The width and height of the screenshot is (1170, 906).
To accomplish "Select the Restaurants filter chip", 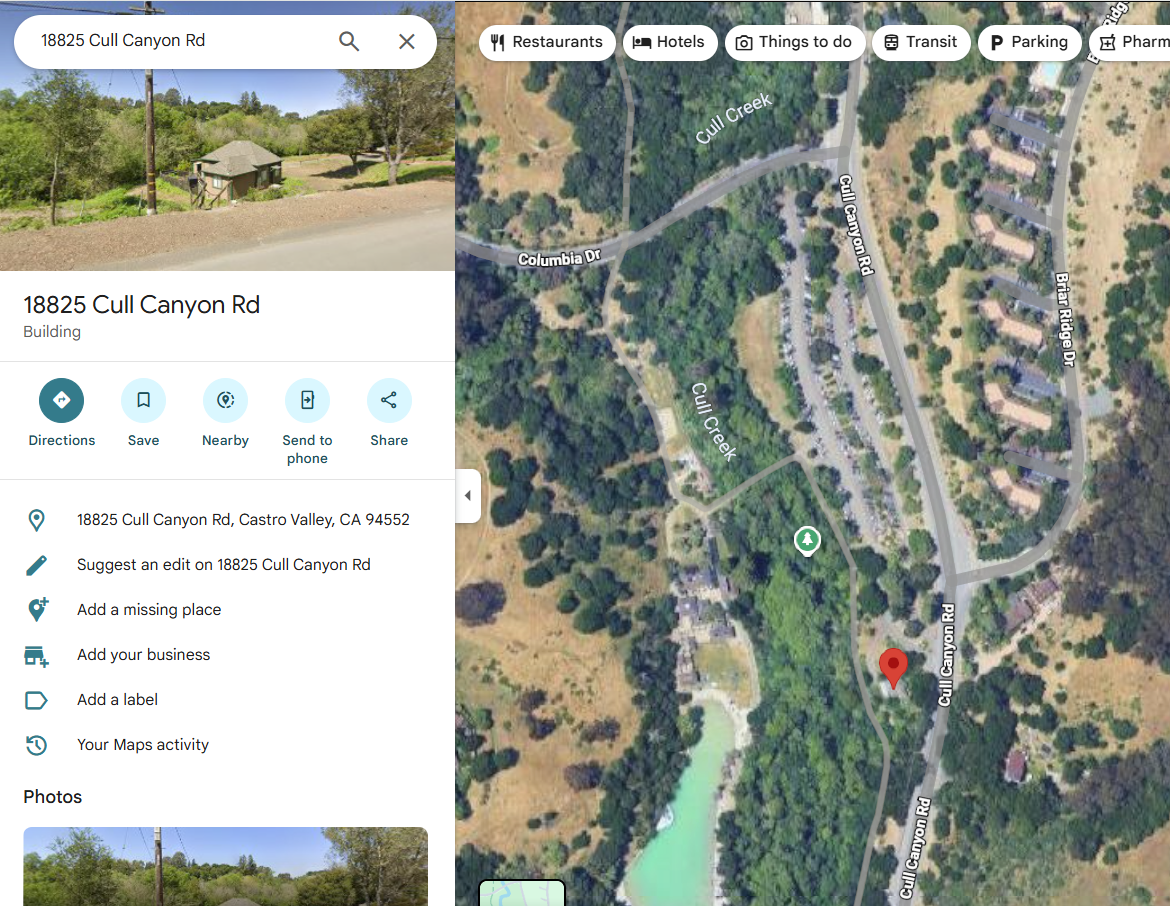I will pos(547,43).
